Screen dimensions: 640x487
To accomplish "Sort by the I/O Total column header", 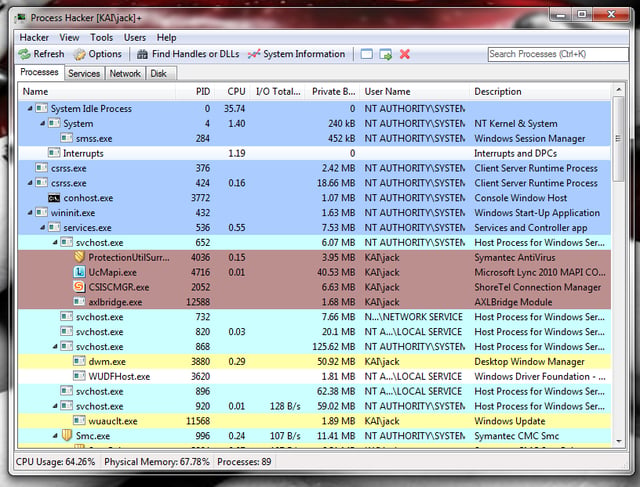I will [278, 91].
